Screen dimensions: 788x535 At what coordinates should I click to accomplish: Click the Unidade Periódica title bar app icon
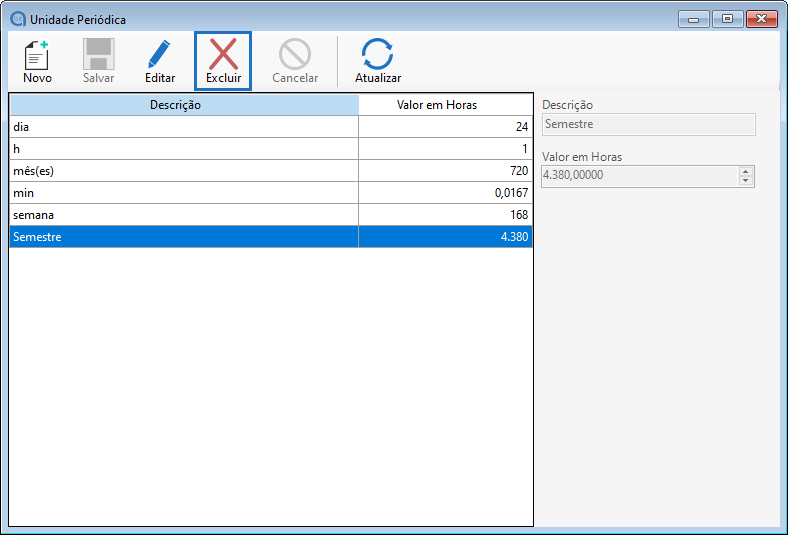tap(17, 19)
